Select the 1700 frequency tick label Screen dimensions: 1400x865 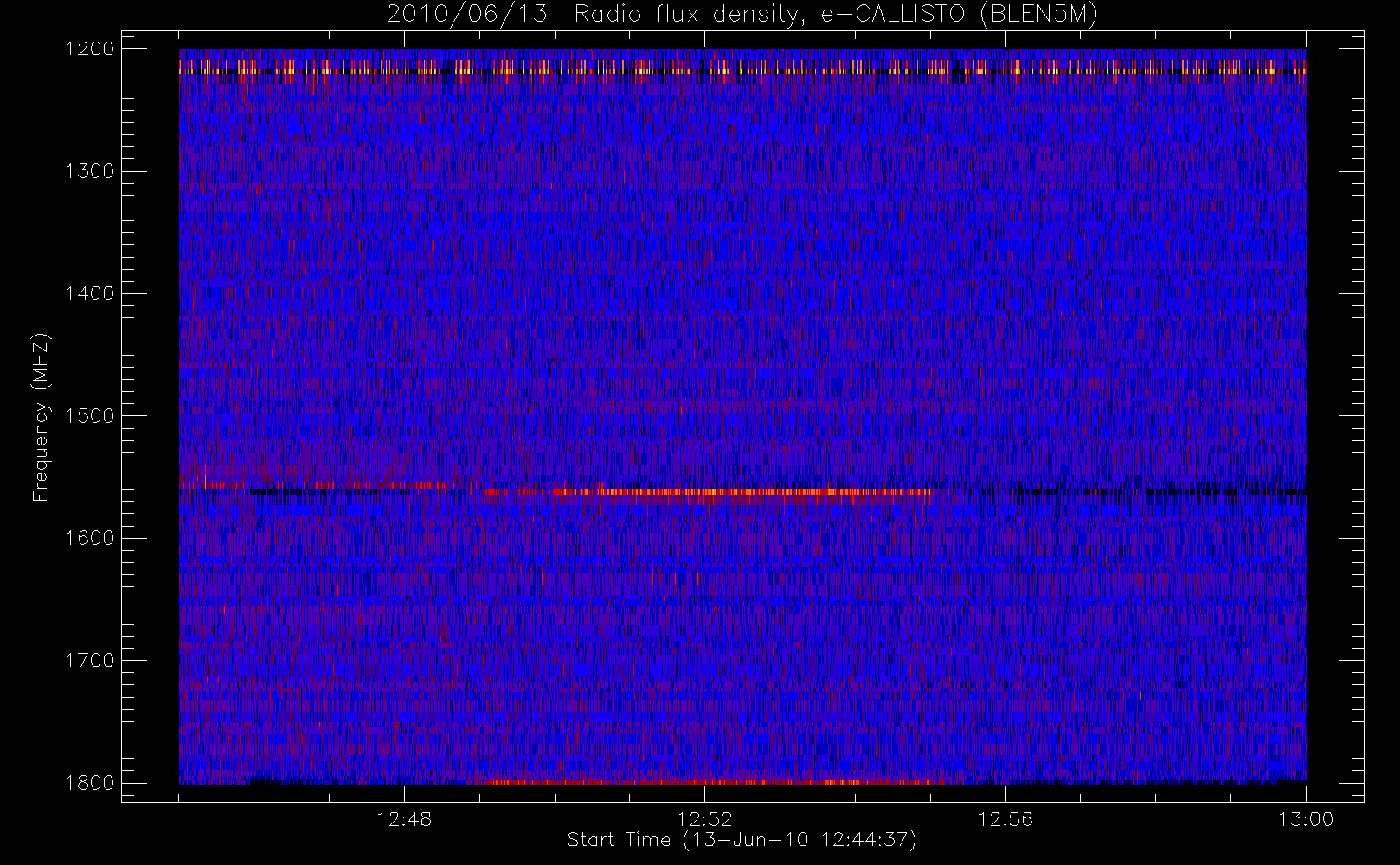[90, 660]
